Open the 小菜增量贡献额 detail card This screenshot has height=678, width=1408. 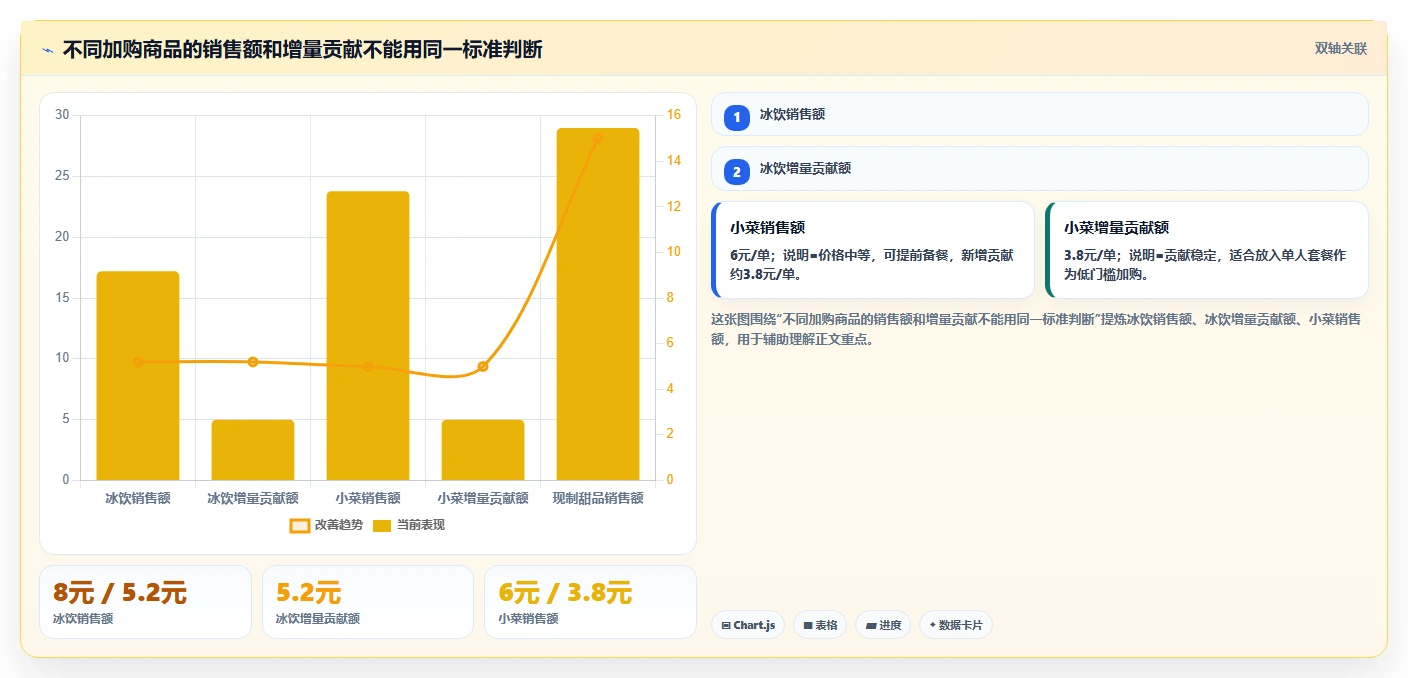(x=1206, y=250)
